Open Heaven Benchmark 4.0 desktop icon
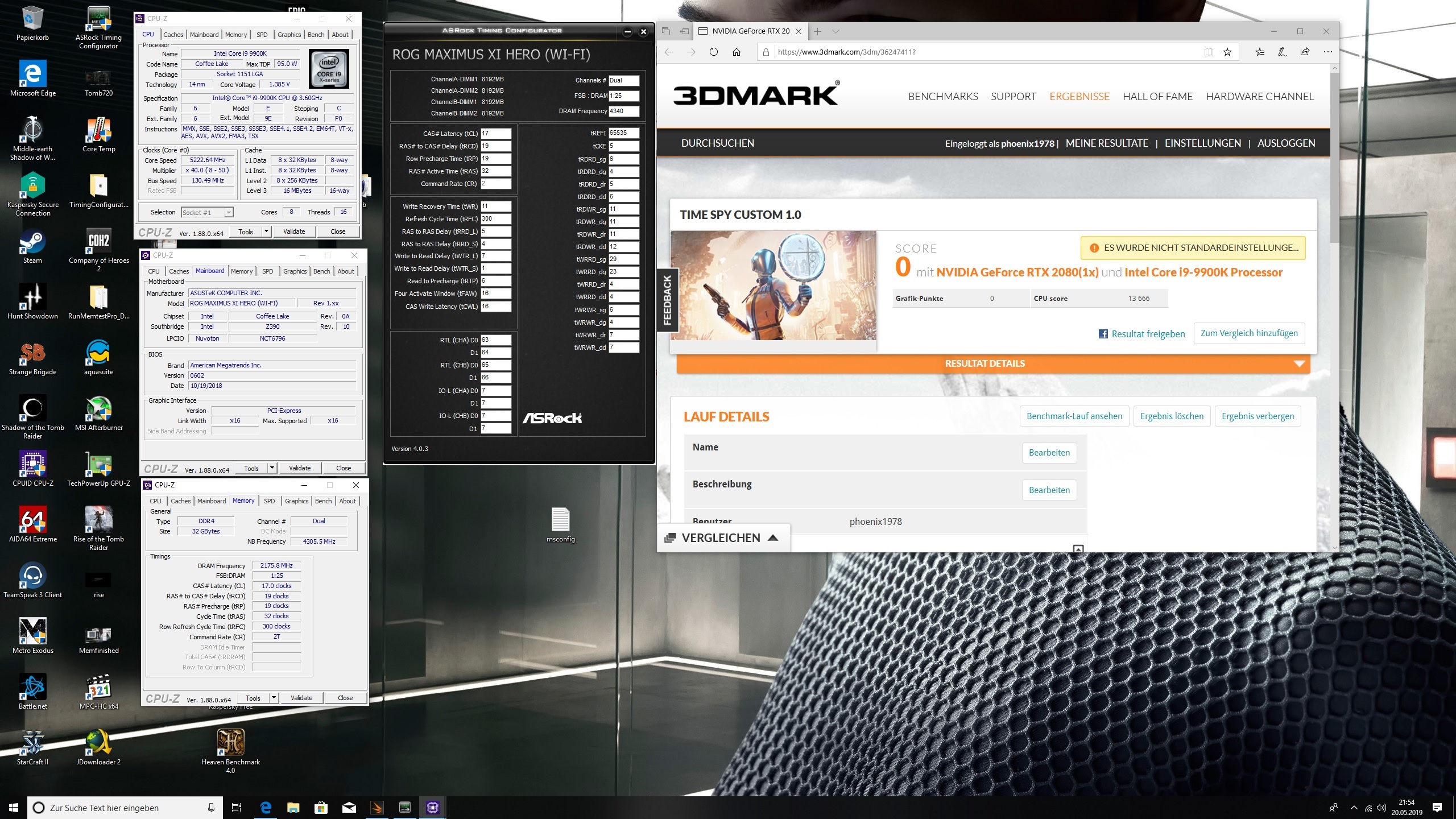Viewport: 1456px width, 819px height. tap(230, 743)
